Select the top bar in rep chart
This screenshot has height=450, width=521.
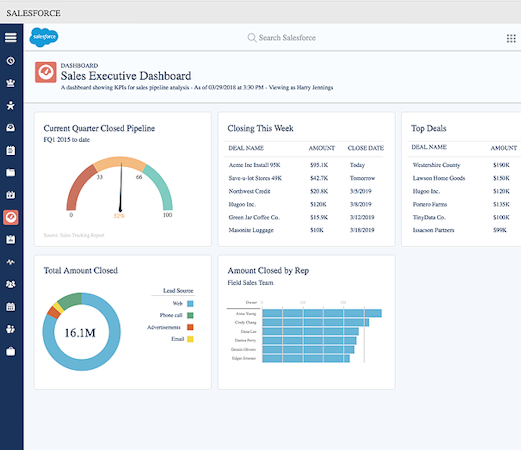322,313
